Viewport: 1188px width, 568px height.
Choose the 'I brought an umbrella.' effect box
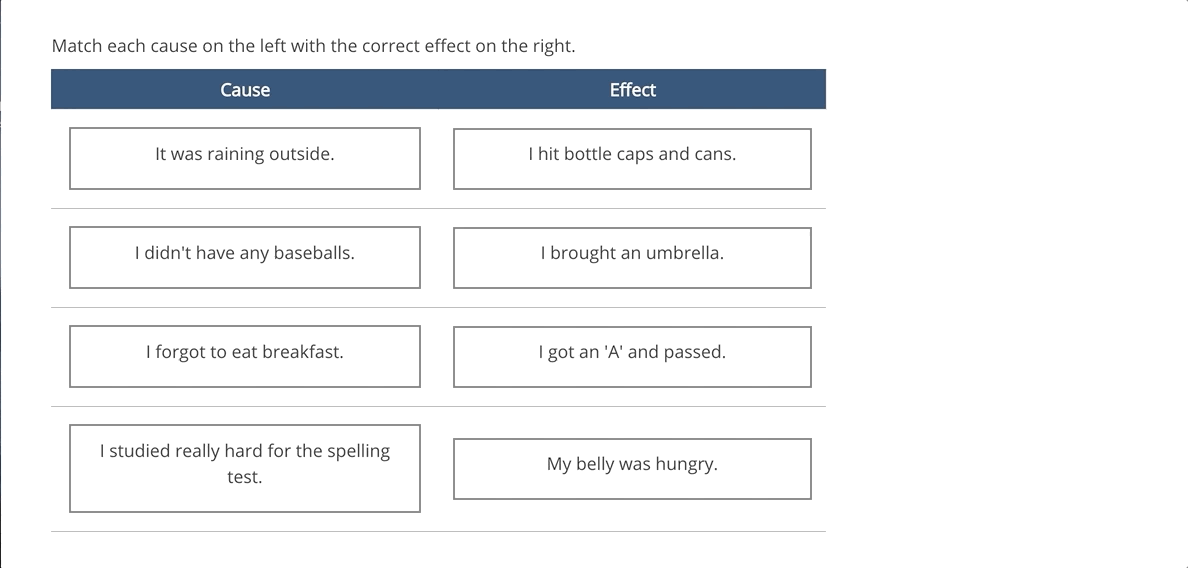[x=632, y=258]
